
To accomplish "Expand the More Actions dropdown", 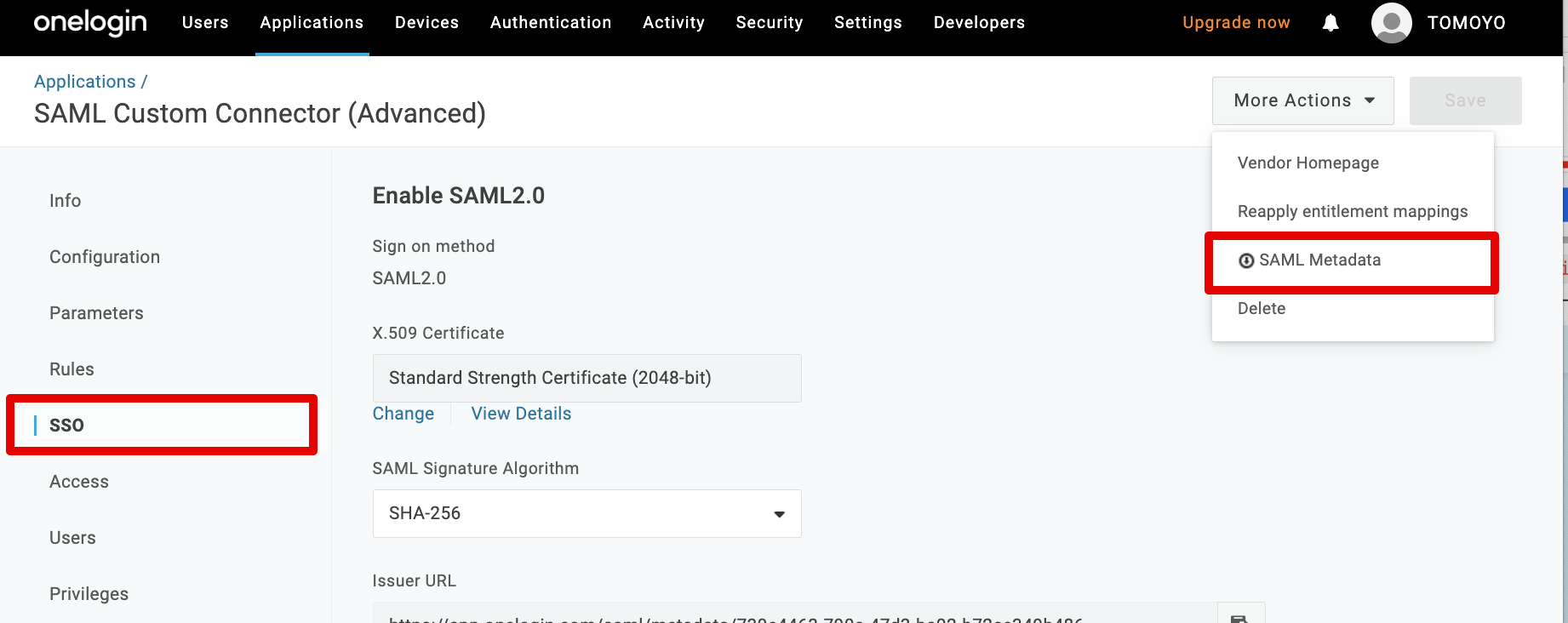I will [1302, 100].
